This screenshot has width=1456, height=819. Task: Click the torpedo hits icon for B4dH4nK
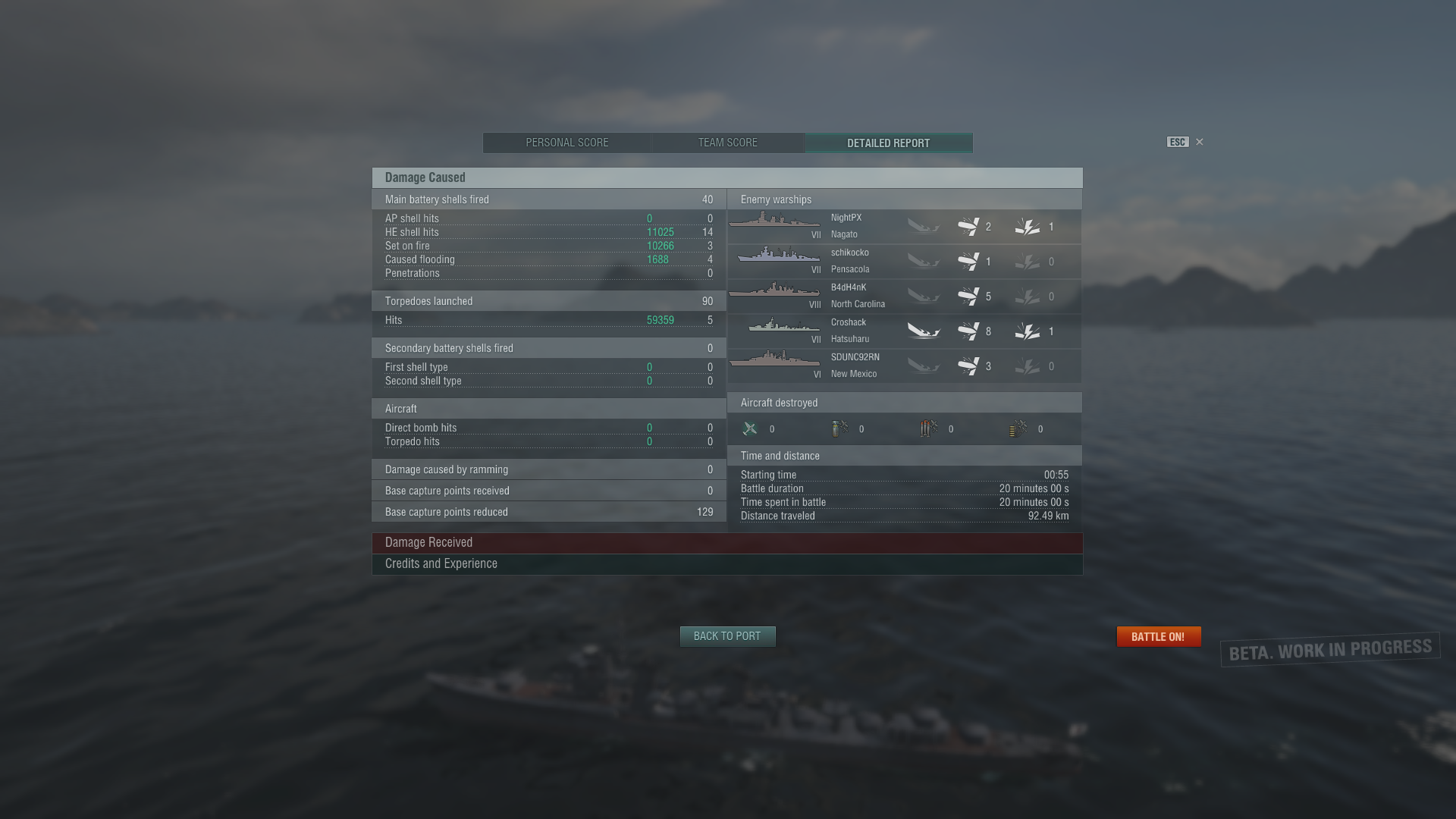click(968, 296)
